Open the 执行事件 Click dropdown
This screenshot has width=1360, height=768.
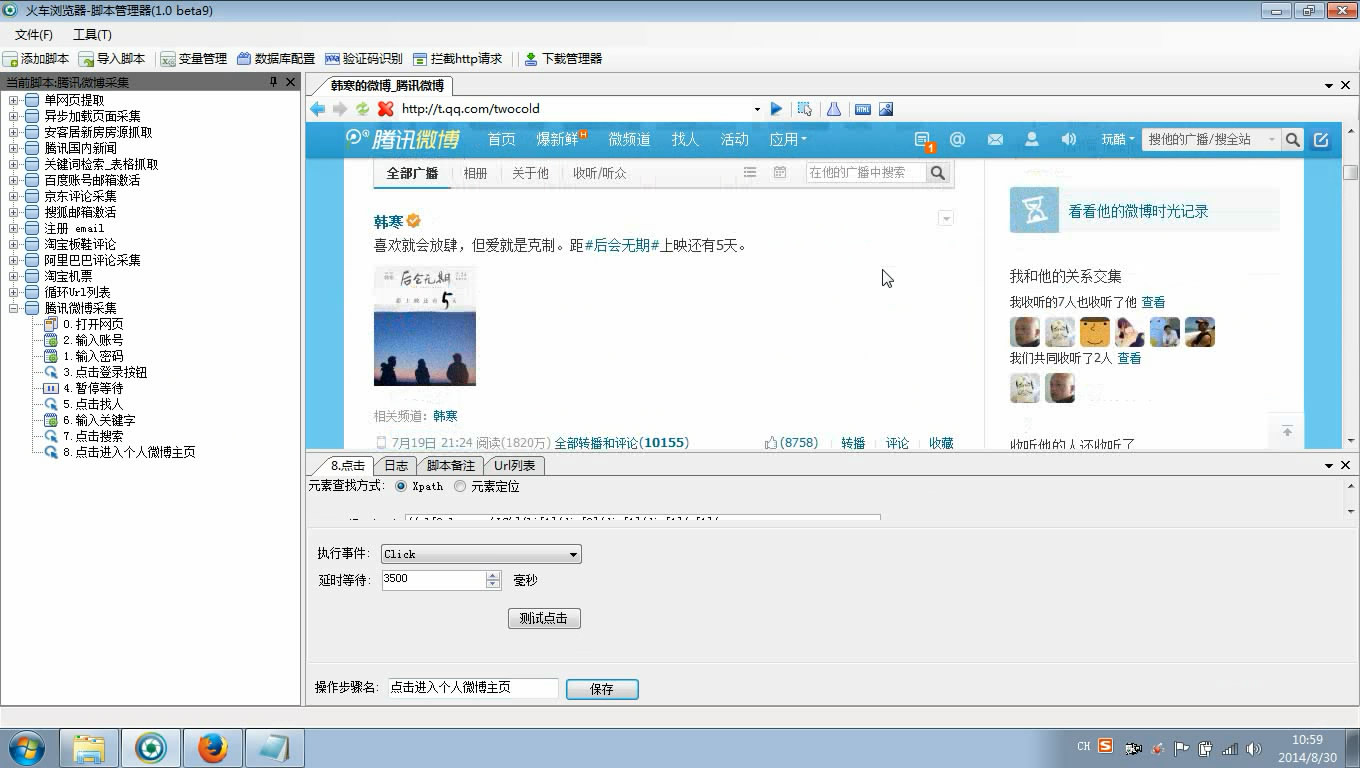tap(481, 554)
